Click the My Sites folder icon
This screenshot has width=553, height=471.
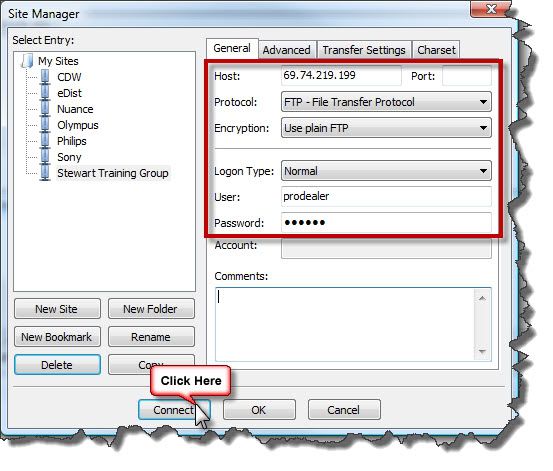tap(27, 61)
